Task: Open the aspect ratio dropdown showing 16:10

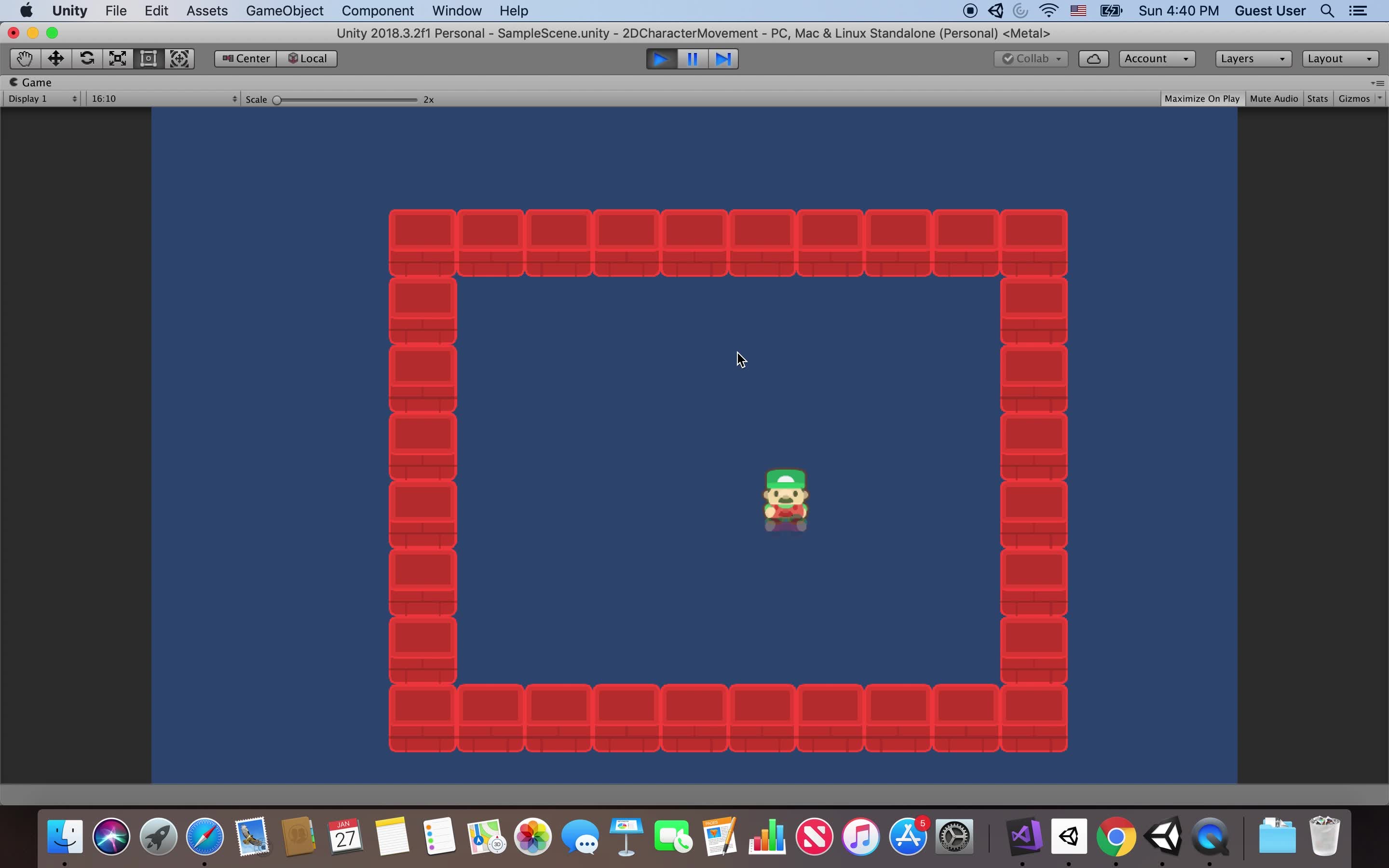Action: click(x=163, y=98)
